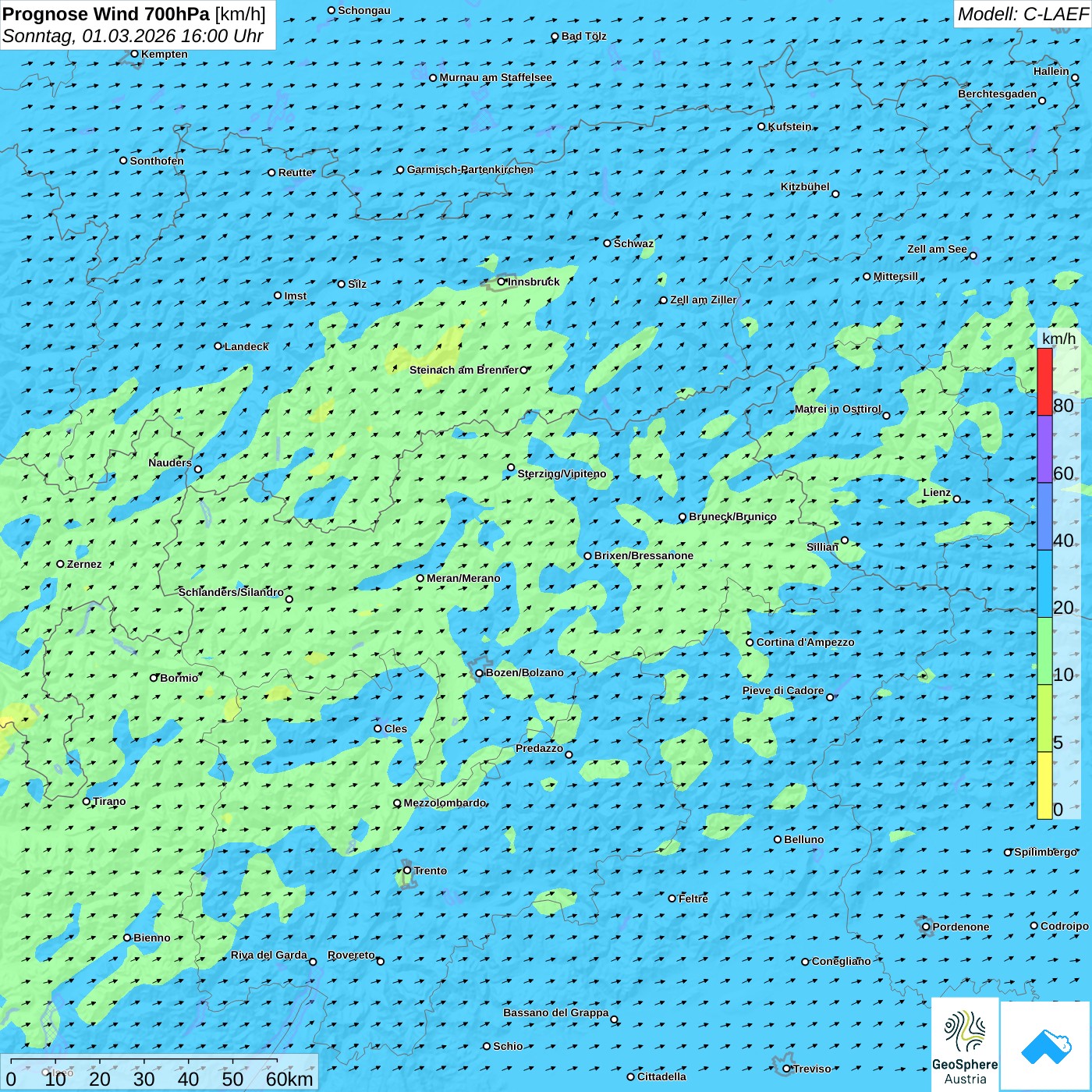Select the Treviso city marker dot
The height and width of the screenshot is (1092, 1092).
pyautogui.click(x=786, y=1069)
